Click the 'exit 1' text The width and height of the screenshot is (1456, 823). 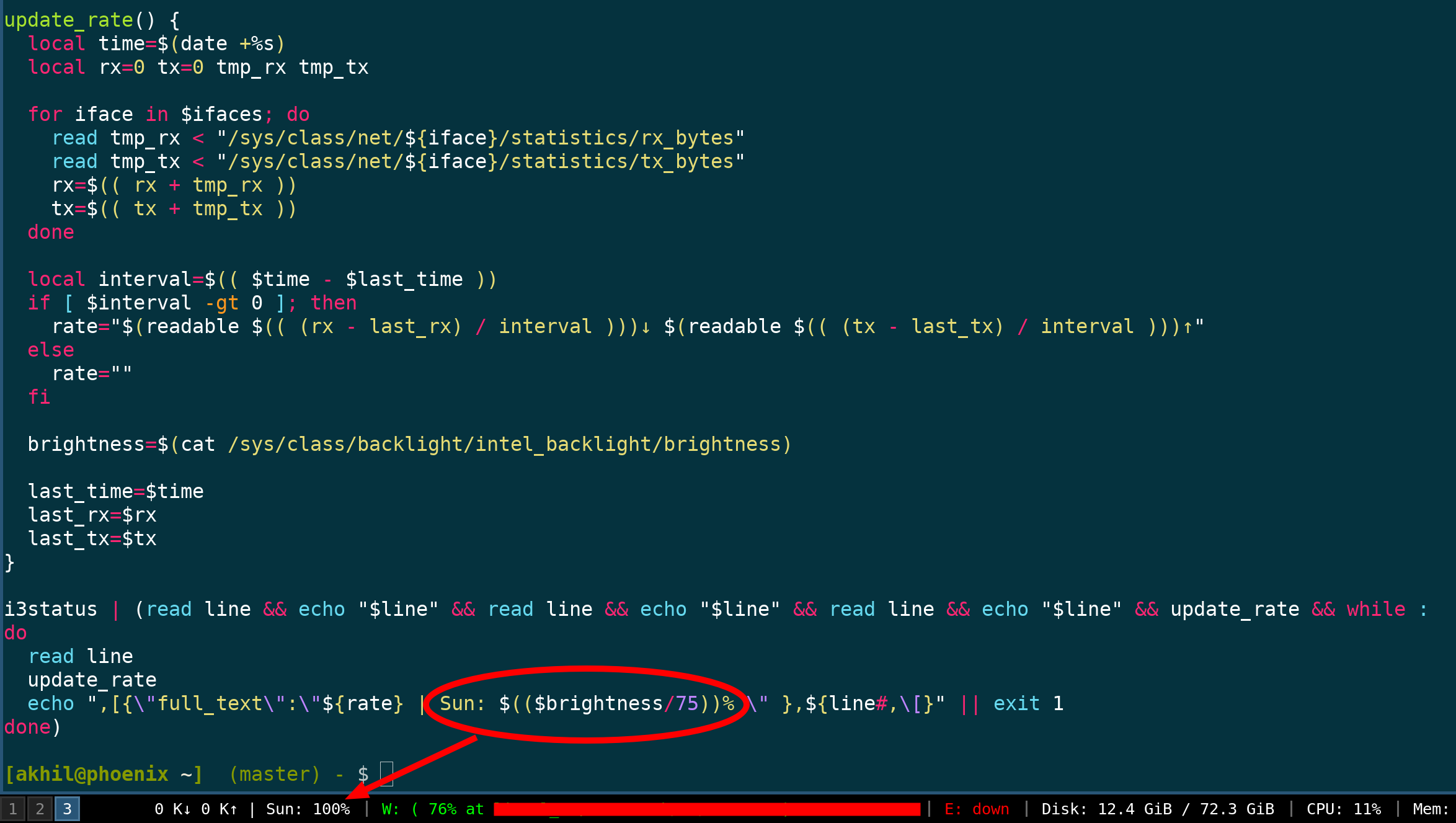[1029, 703]
